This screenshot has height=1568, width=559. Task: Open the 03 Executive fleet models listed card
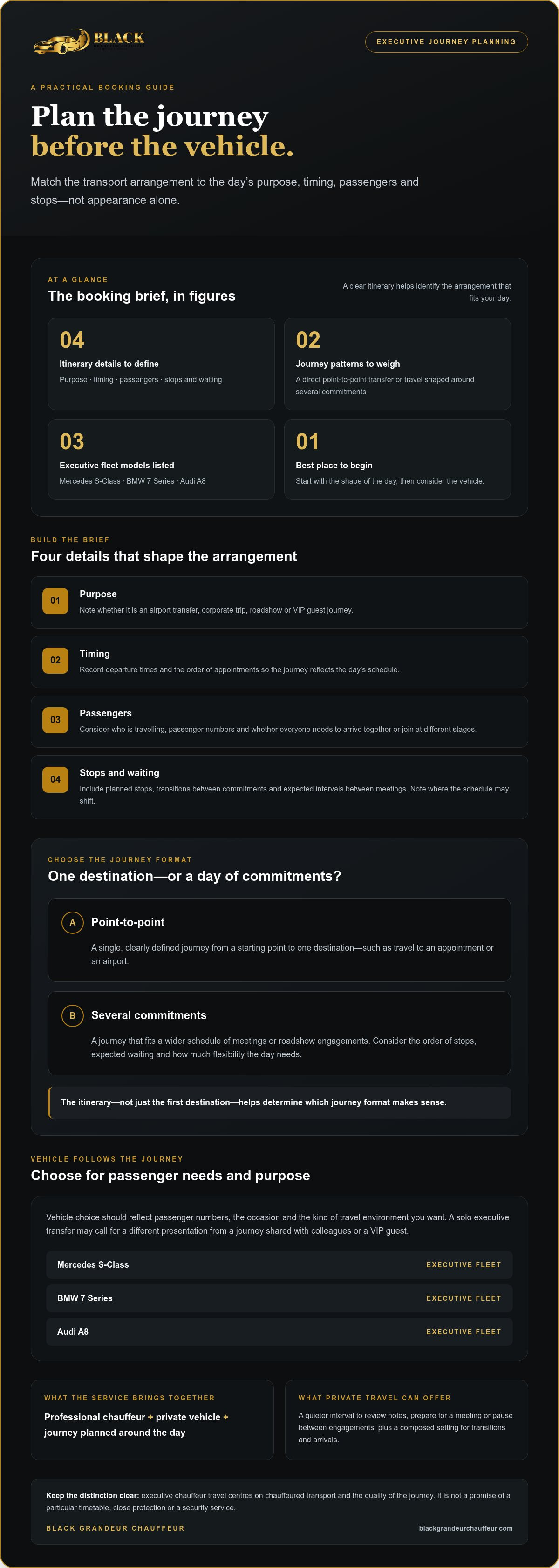161,460
